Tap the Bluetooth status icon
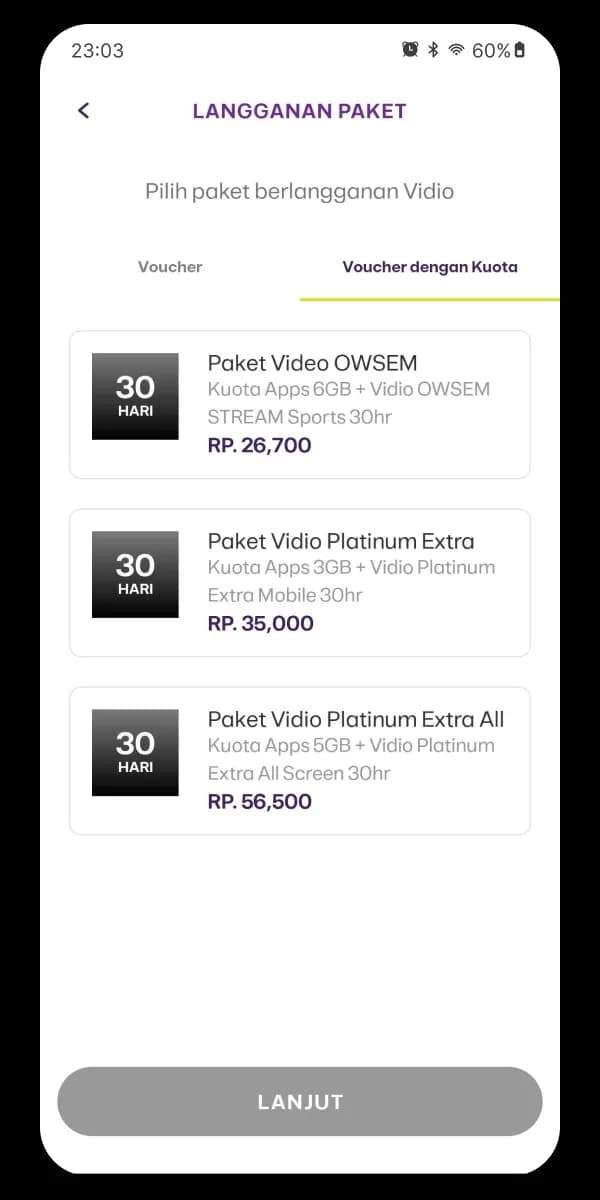 click(433, 50)
